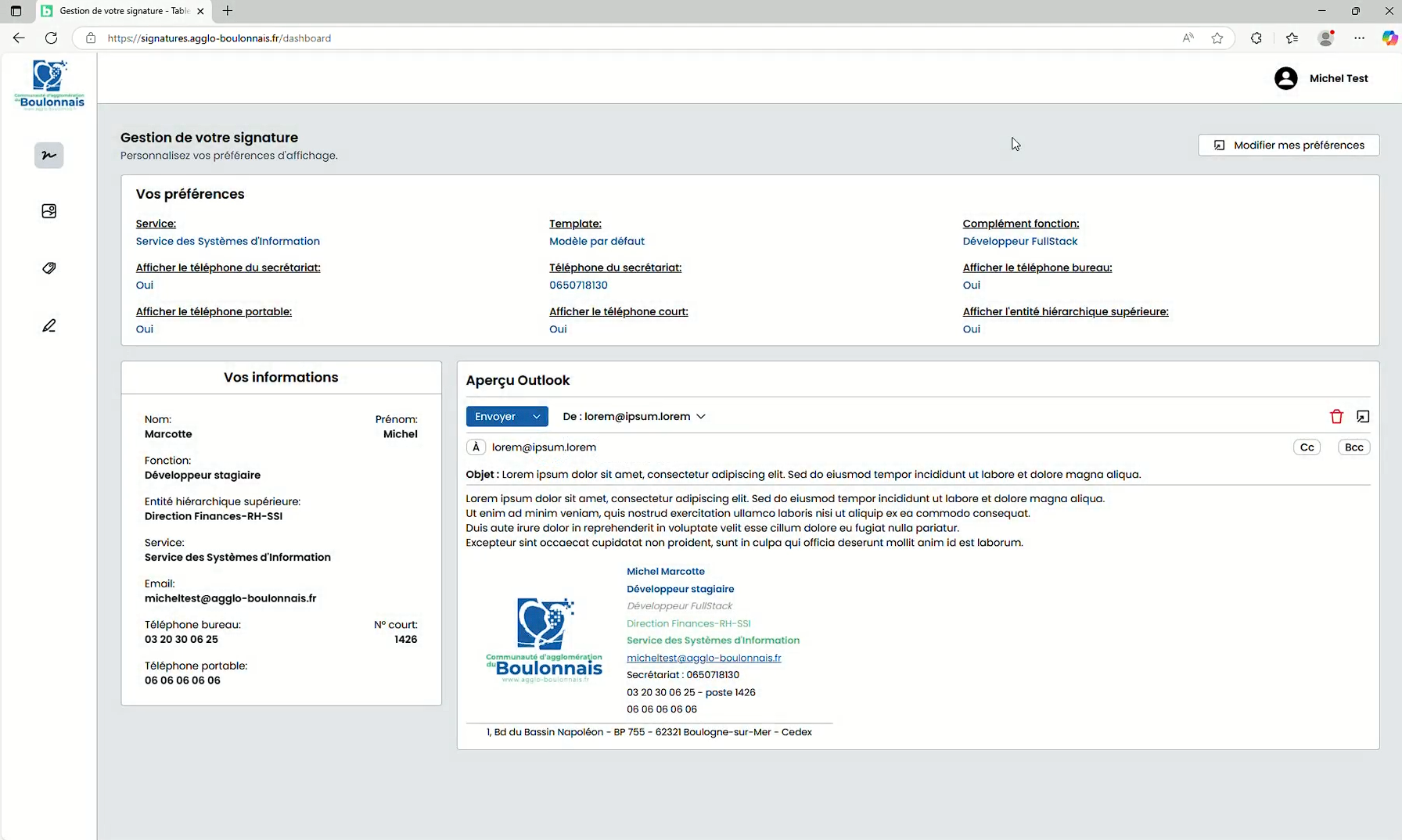The width and height of the screenshot is (1402, 840).
Task: Click the Bcc button
Action: tap(1354, 447)
